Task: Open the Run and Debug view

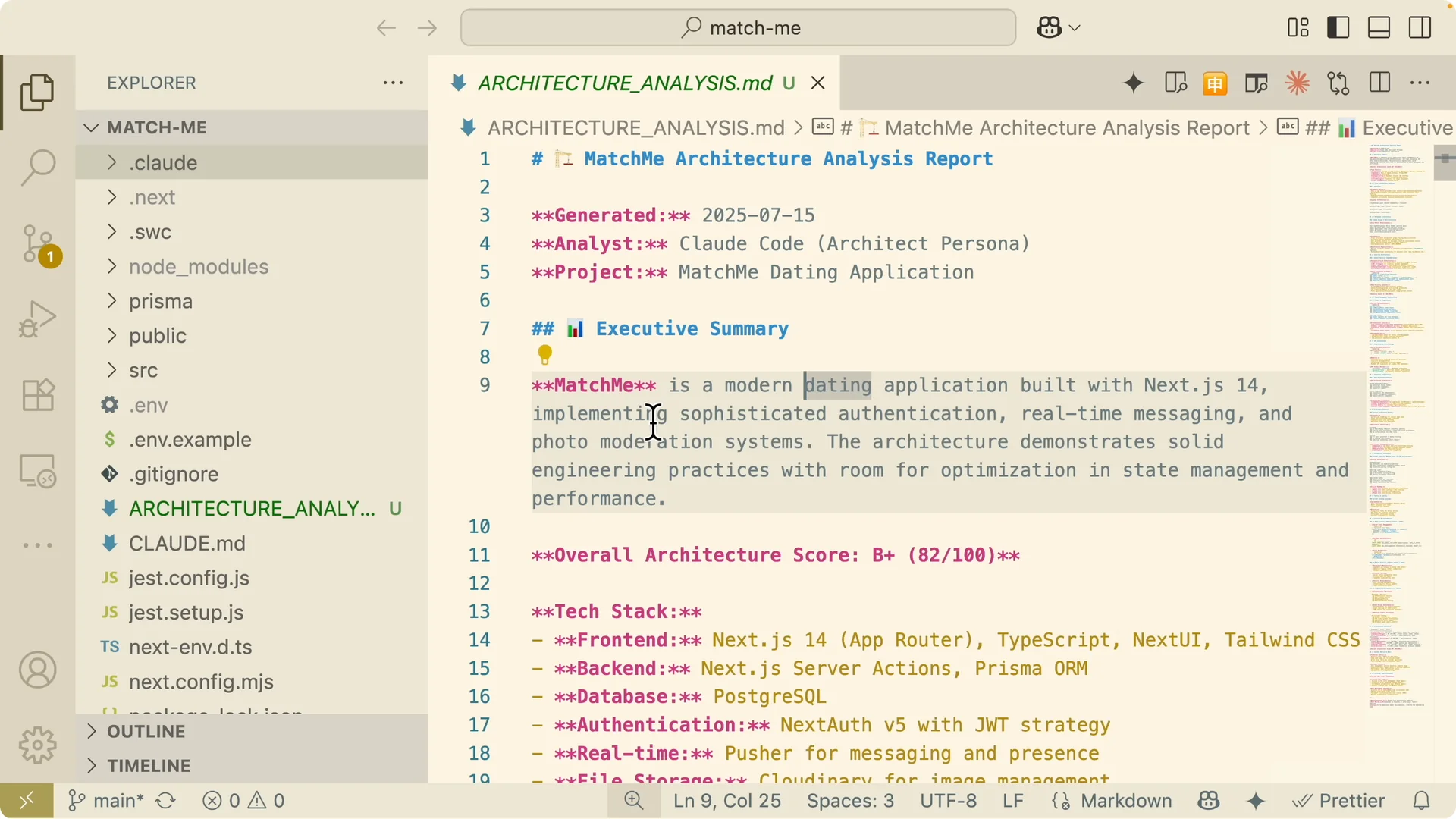Action: tap(37, 318)
